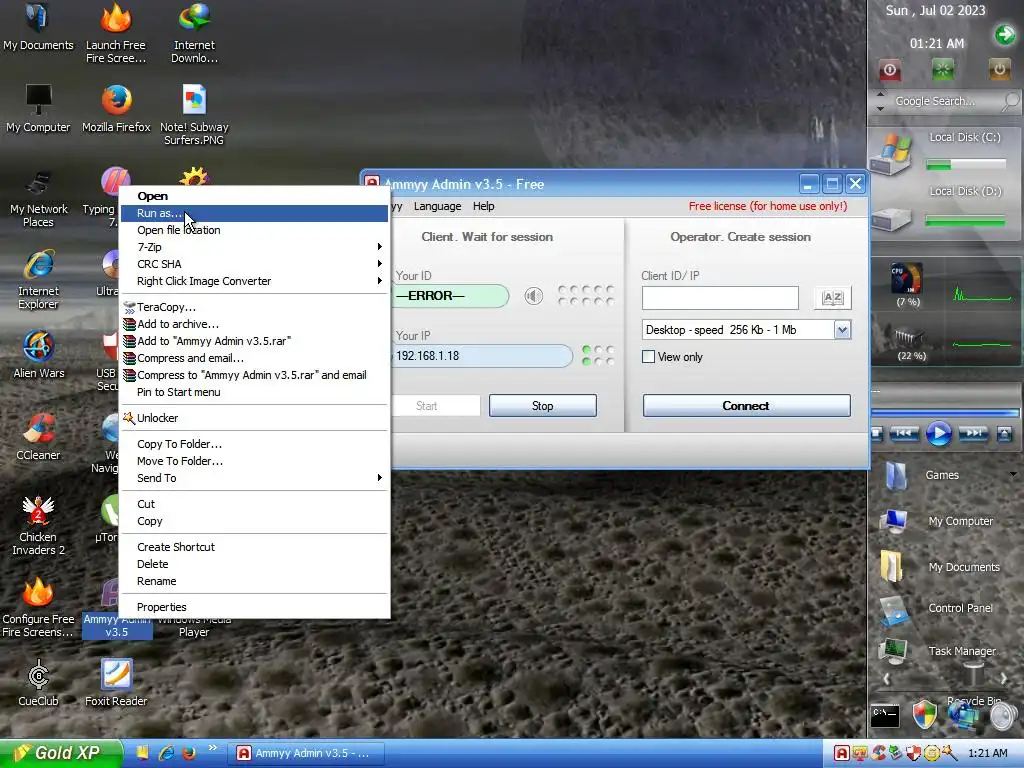
Task: Expand the 7-Zip submenu
Action: pyautogui.click(x=255, y=247)
